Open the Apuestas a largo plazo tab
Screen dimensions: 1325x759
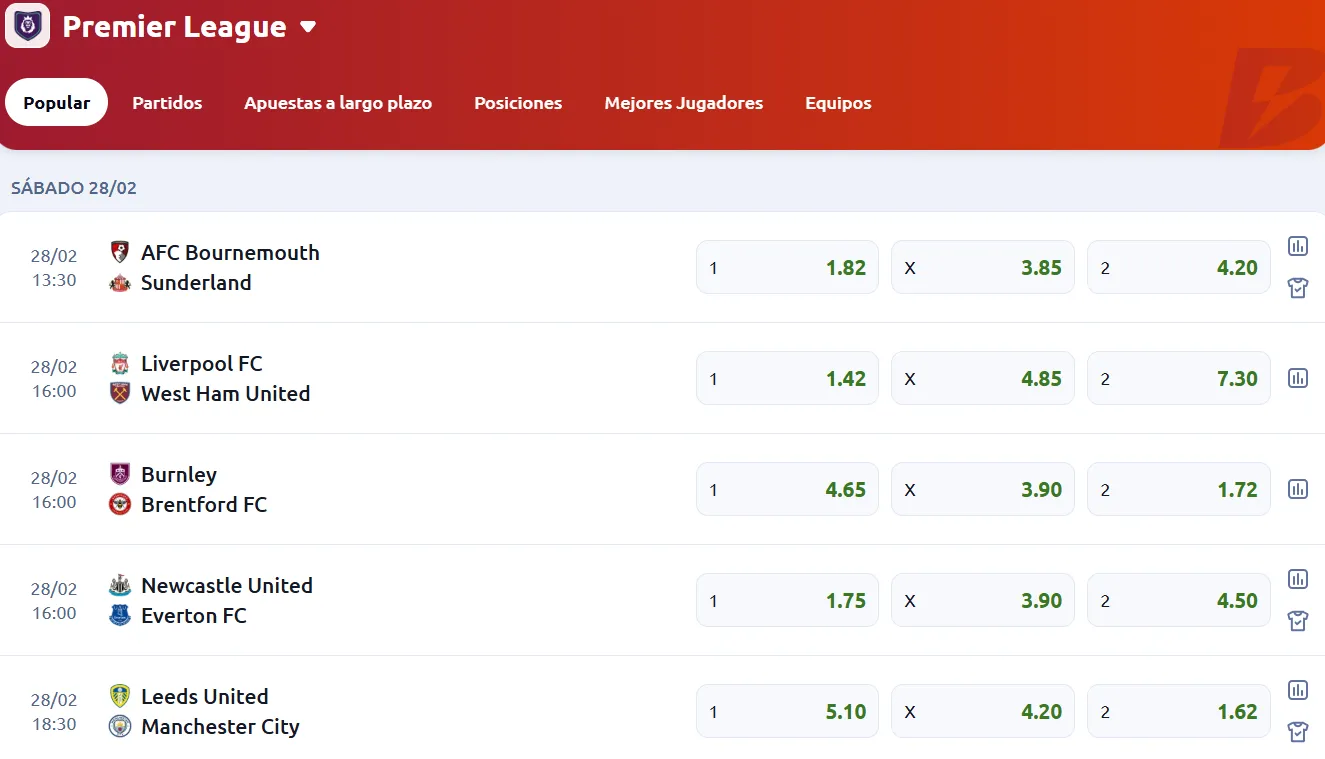(338, 103)
